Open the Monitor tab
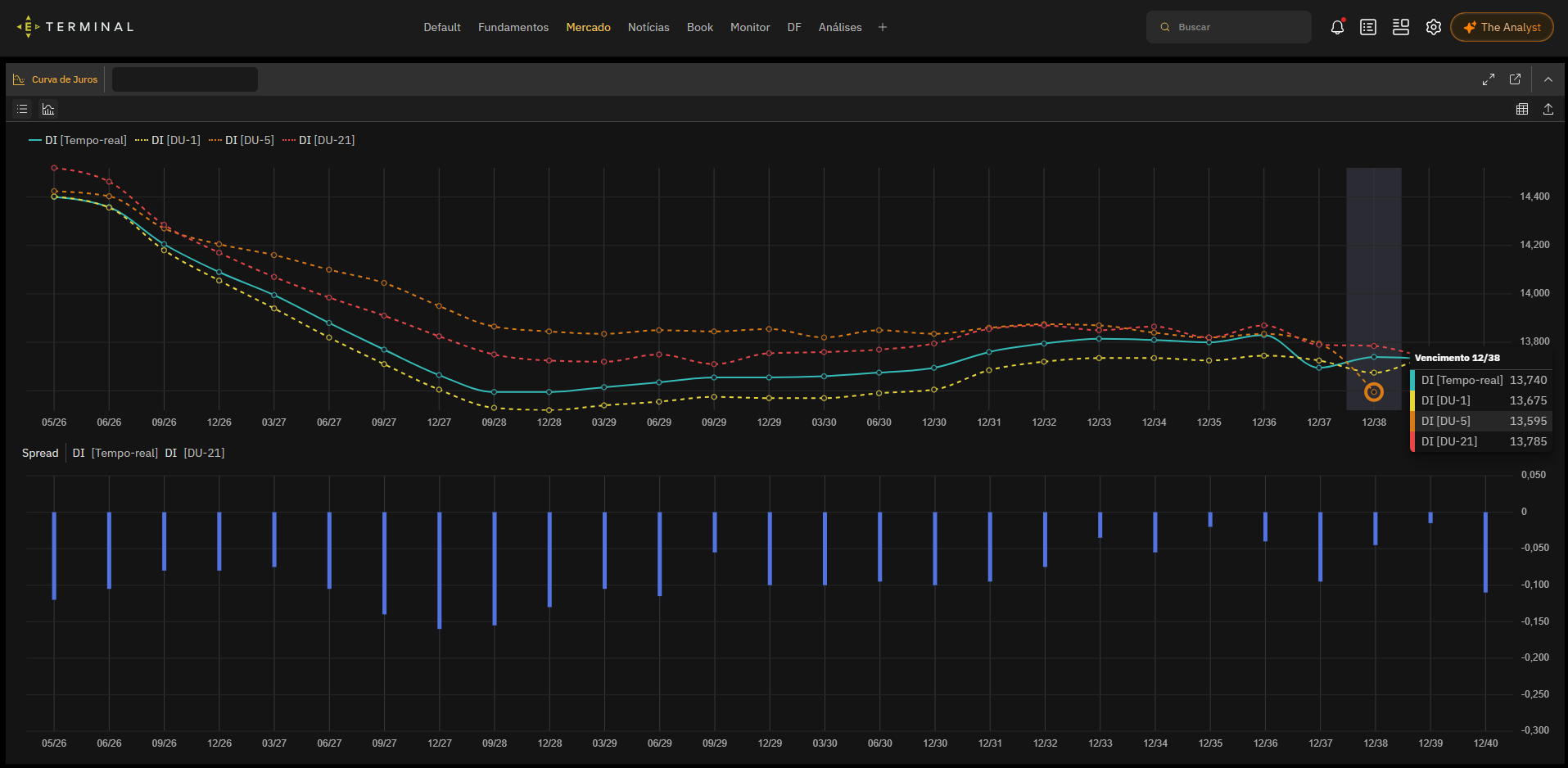The image size is (1568, 768). point(750,27)
